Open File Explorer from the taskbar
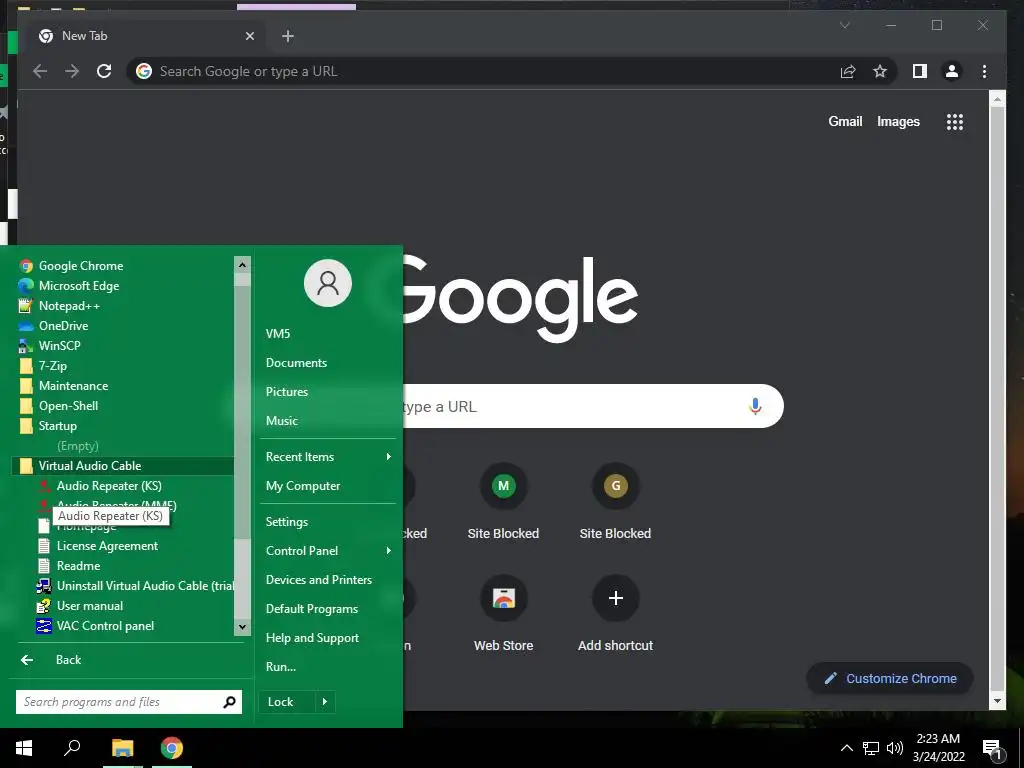Image resolution: width=1024 pixels, height=768 pixels. tap(122, 748)
